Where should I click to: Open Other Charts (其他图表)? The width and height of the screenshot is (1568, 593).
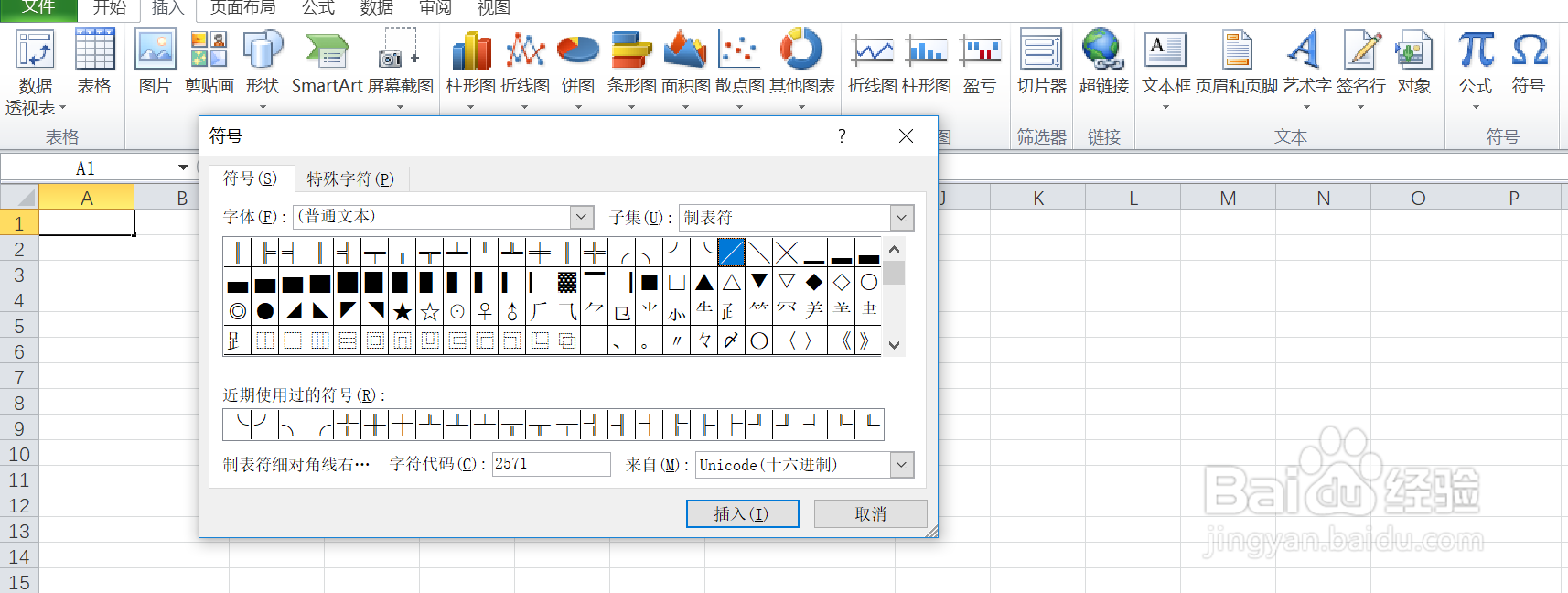801,69
